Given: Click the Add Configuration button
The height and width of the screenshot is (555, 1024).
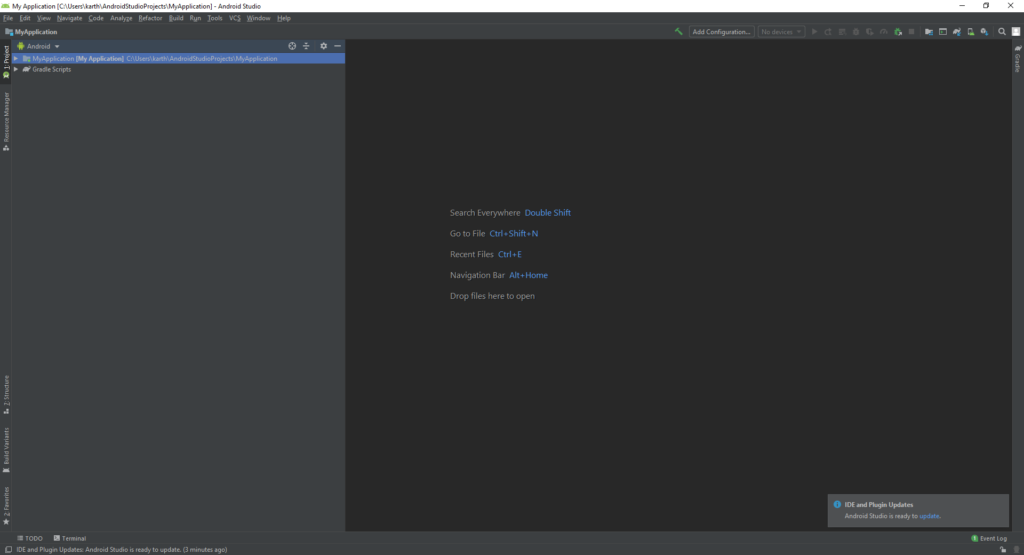Looking at the screenshot, I should pyautogui.click(x=721, y=31).
